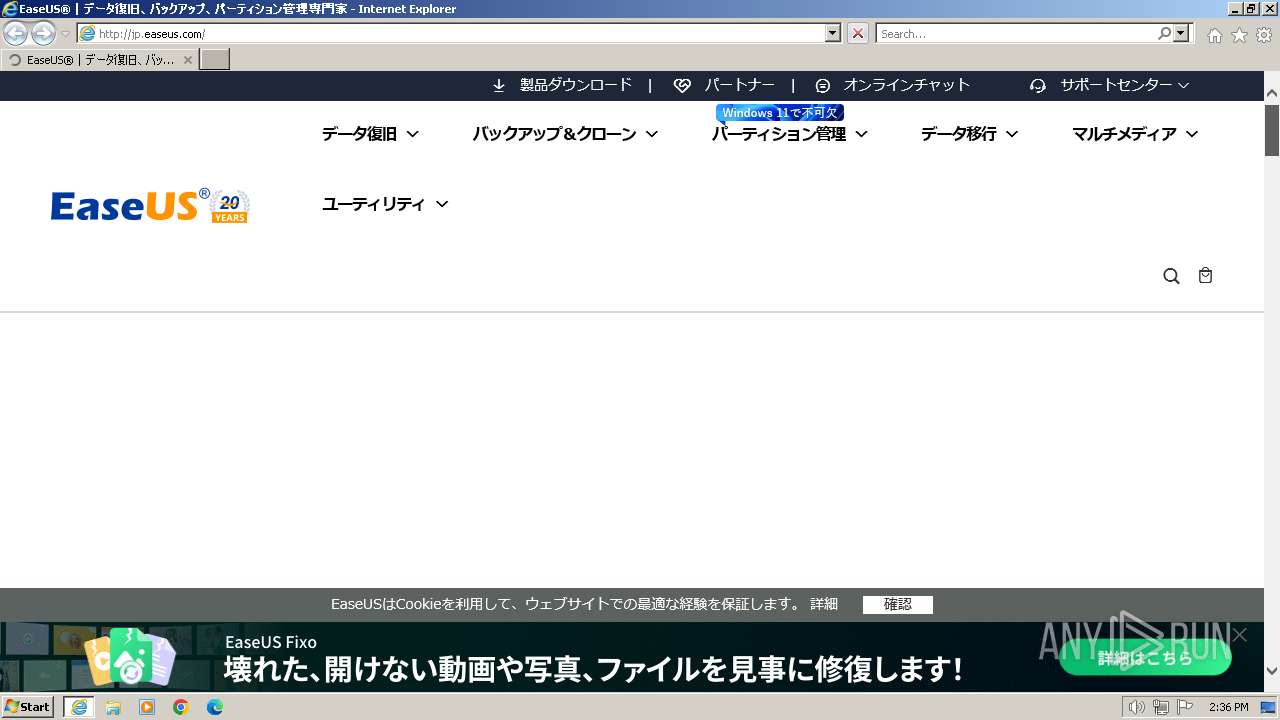Open the recent pages dropdown arrow
1280x720 pixels.
coord(66,34)
